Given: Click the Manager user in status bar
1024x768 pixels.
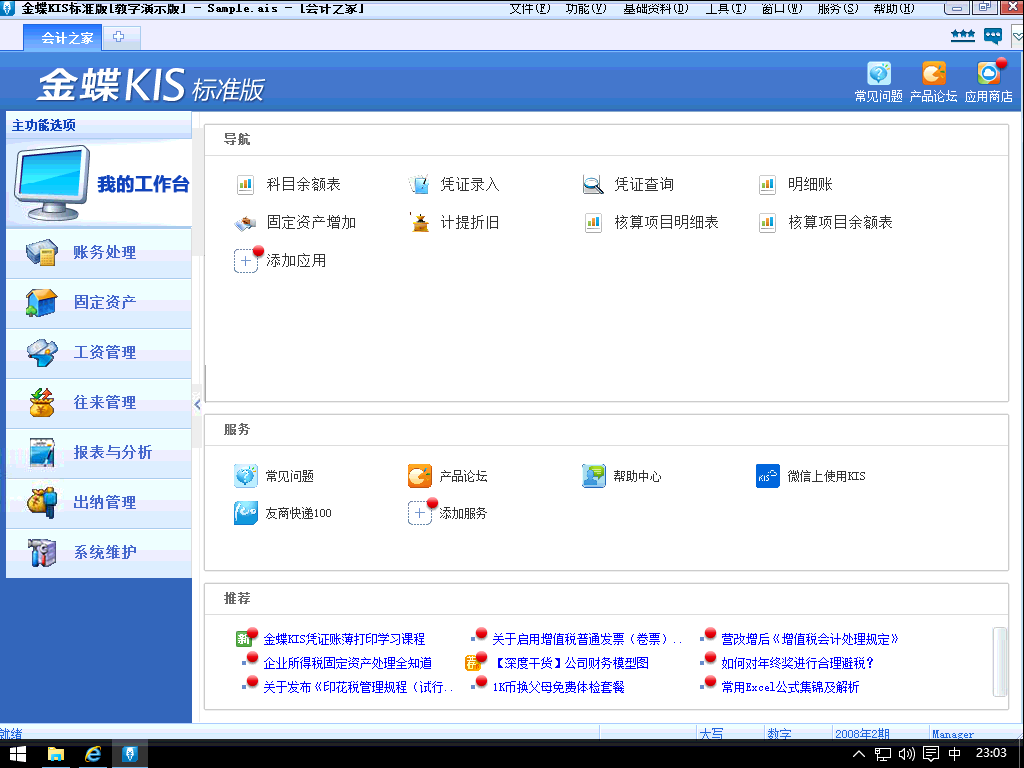Looking at the screenshot, I should click(x=953, y=733).
